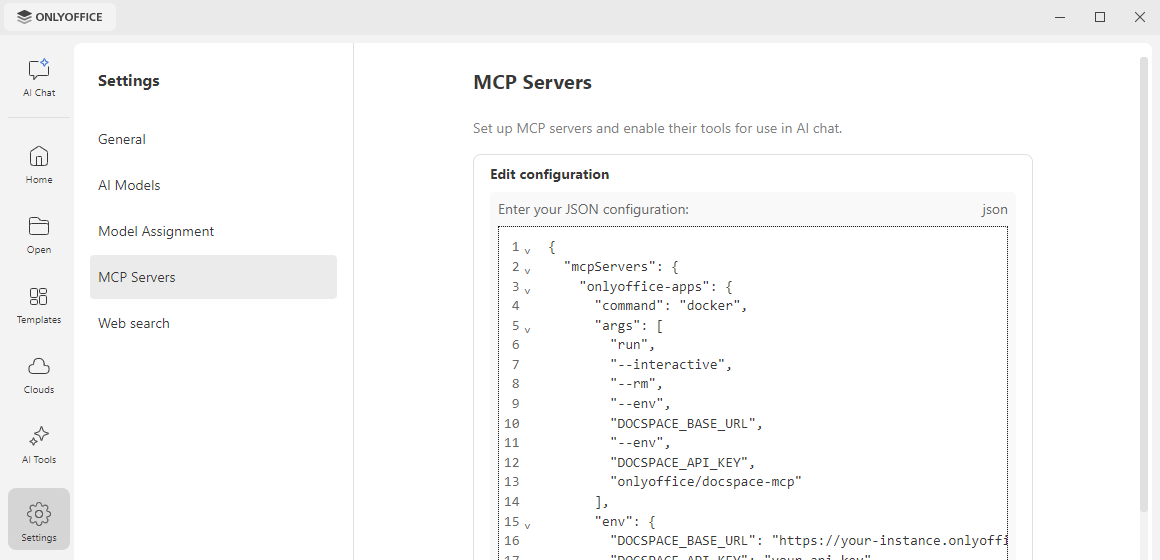
Task: Minimize the ONLYOFFICE window
Action: [1060, 17]
